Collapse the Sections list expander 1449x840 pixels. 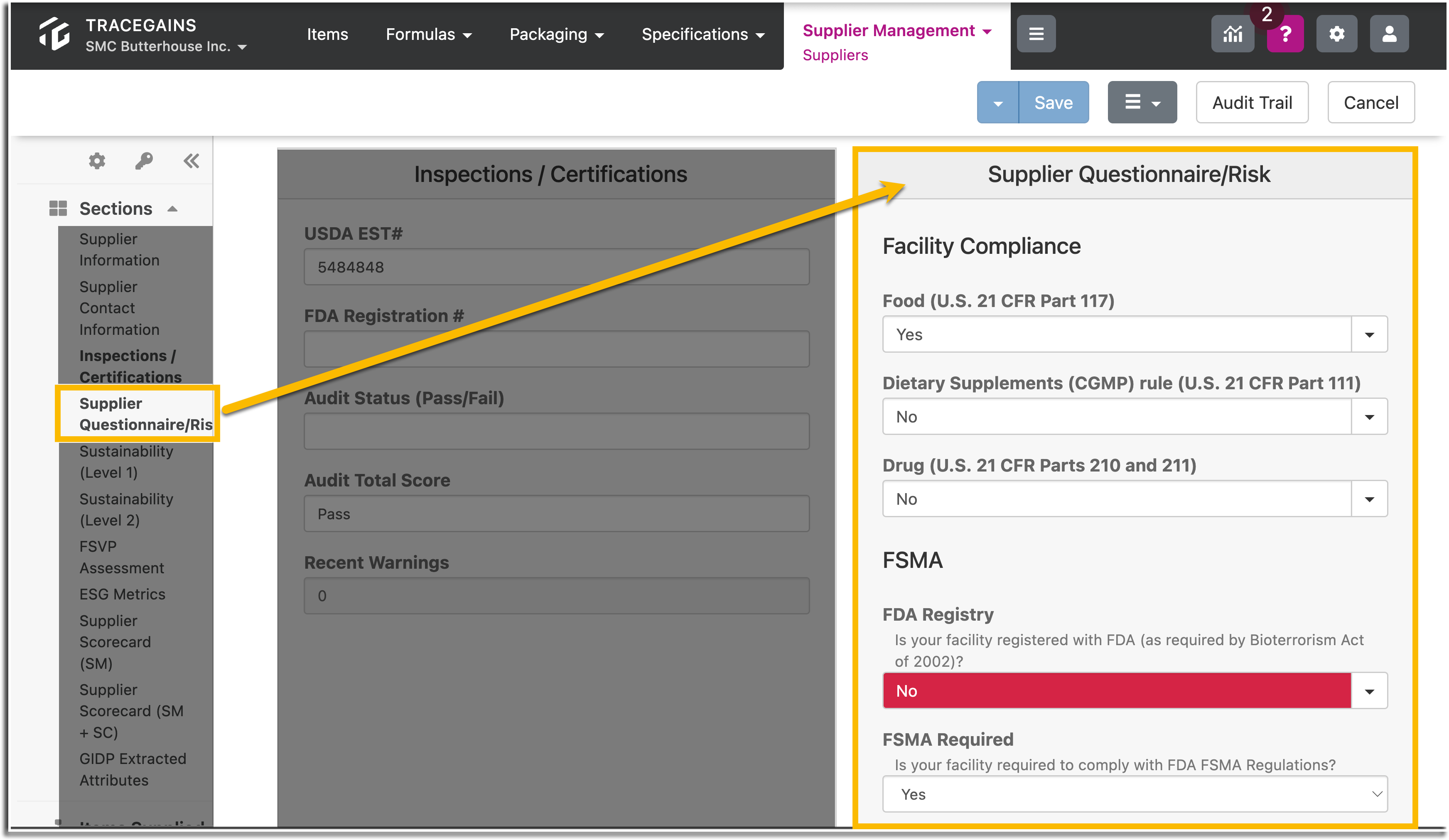tap(172, 209)
